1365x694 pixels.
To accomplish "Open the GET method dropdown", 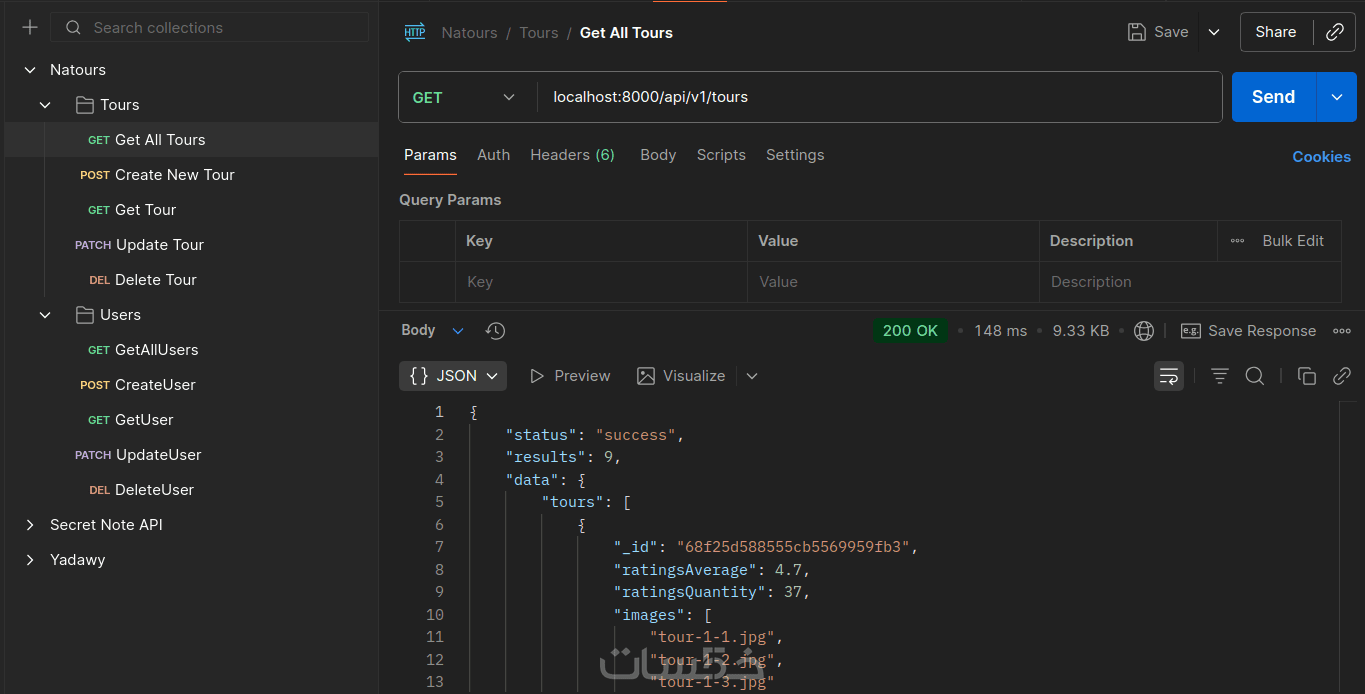I will click(465, 97).
